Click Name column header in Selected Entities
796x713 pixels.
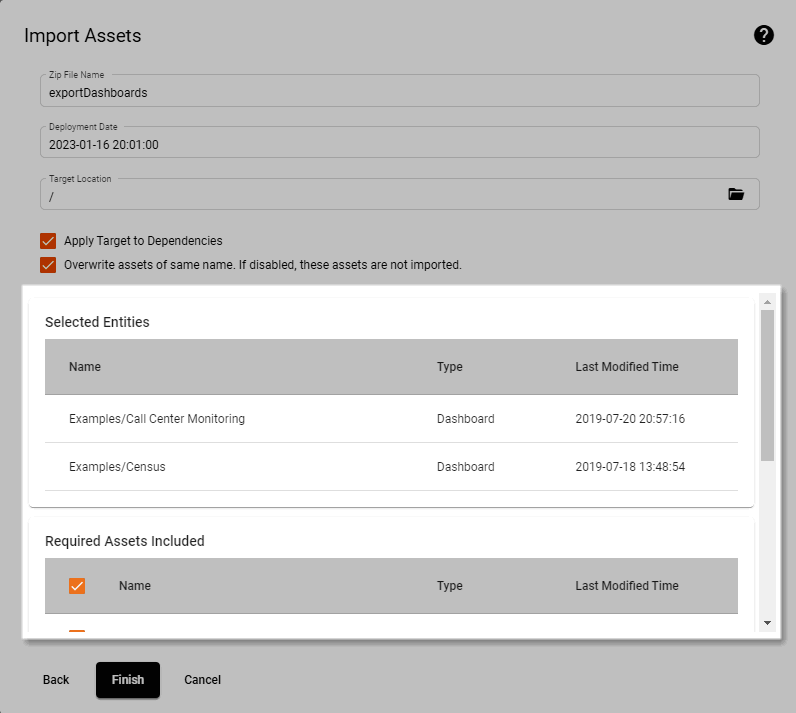(85, 367)
